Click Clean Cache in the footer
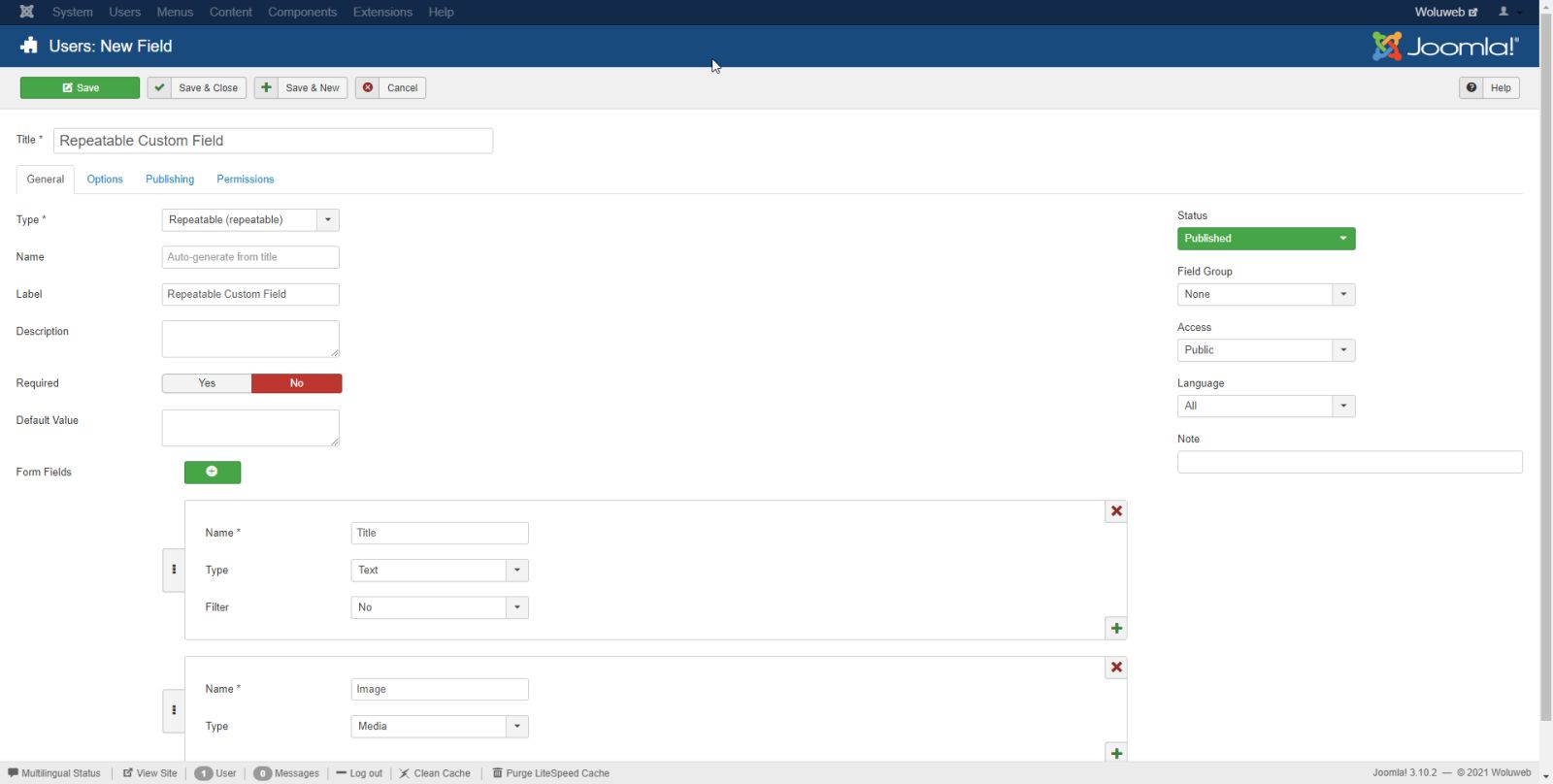 pyautogui.click(x=435, y=773)
